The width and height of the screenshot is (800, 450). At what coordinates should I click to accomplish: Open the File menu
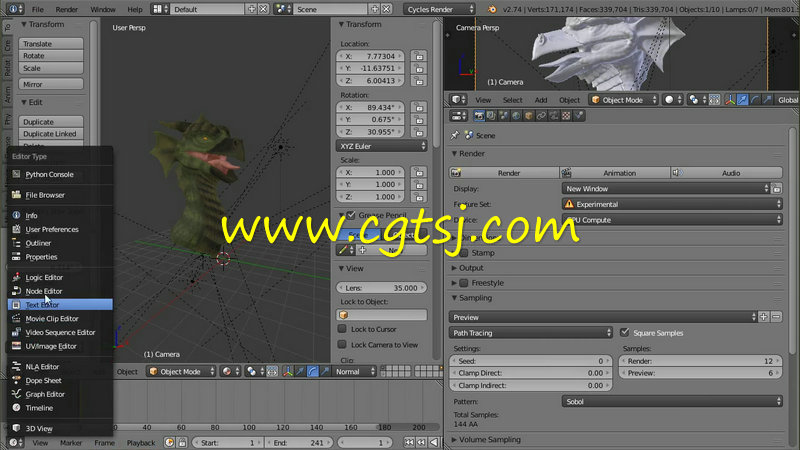[x=38, y=9]
